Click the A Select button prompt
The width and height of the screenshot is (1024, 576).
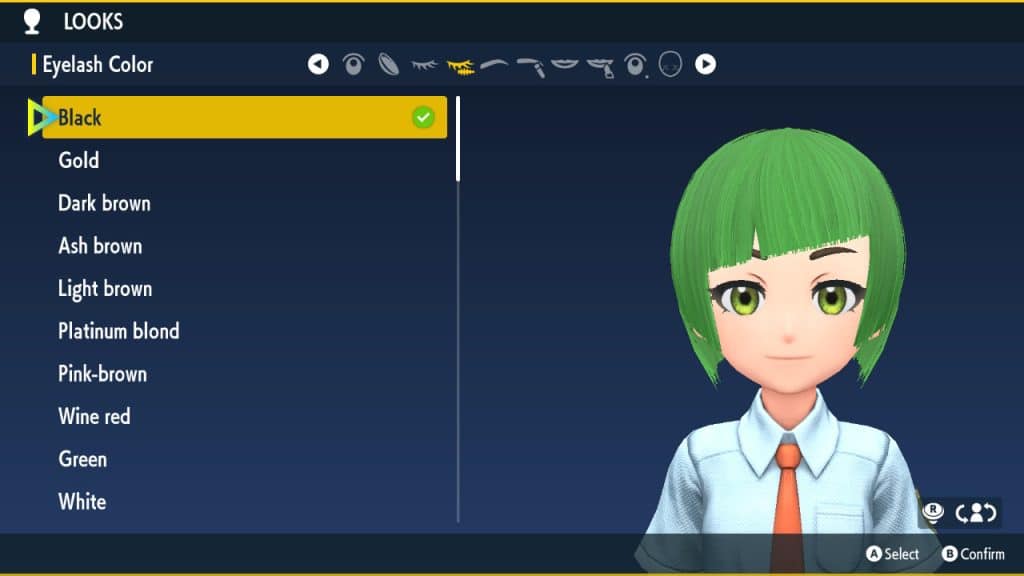pos(893,554)
